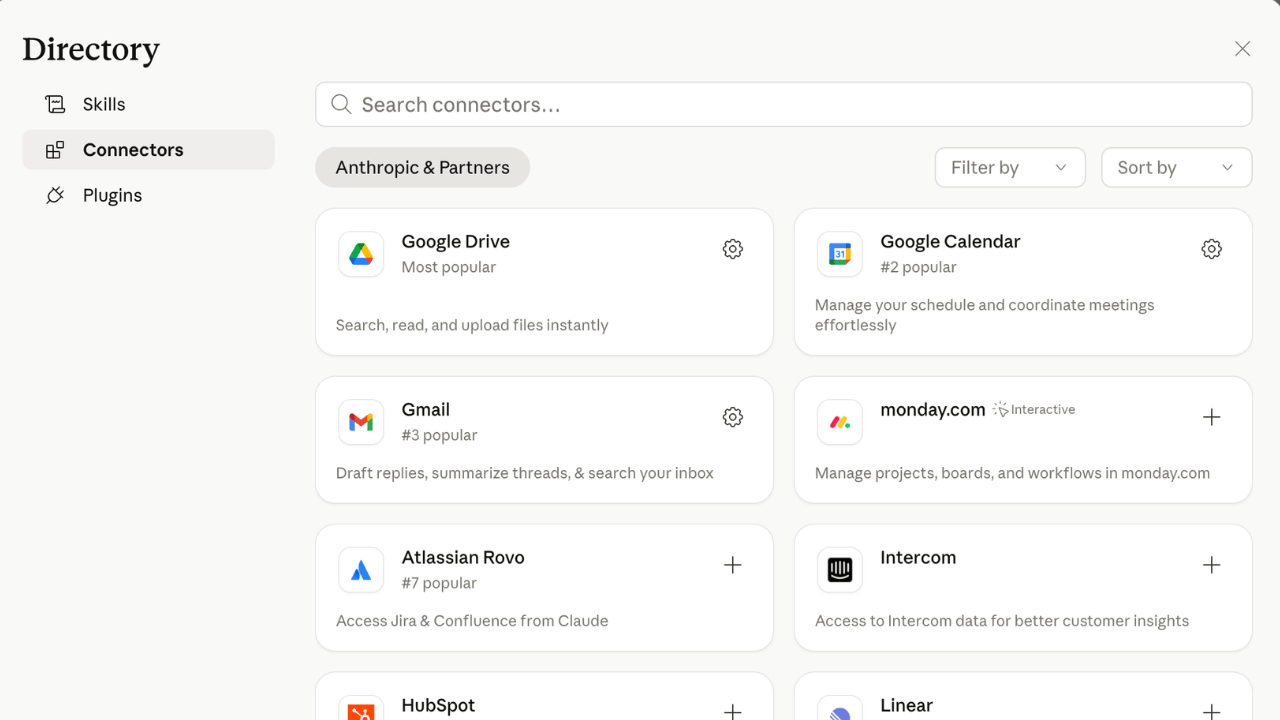Open the HubSpot connector title
The height and width of the screenshot is (720, 1280).
pos(438,705)
